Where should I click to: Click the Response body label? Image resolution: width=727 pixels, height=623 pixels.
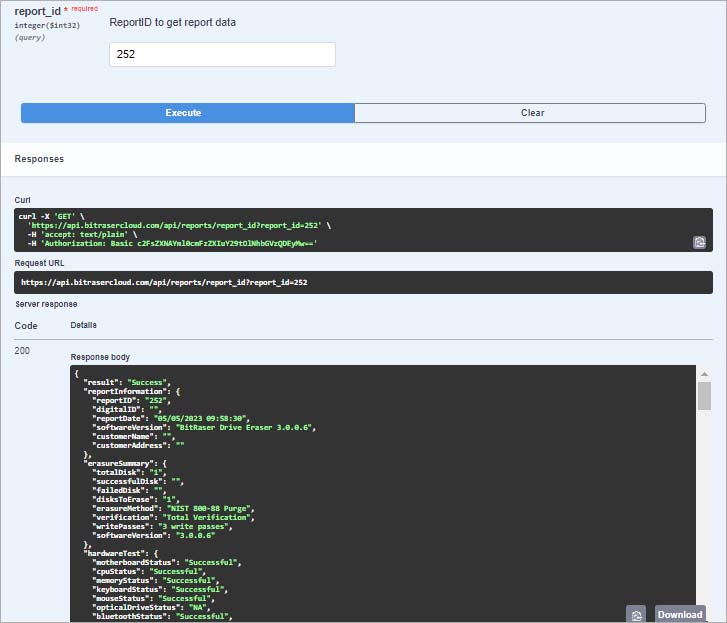100,357
